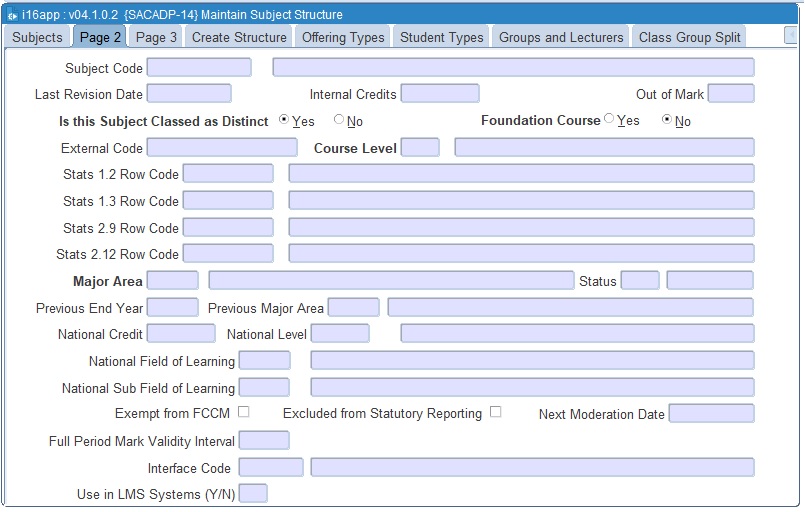
Task: Go to Create Structure tab
Action: pyautogui.click(x=239, y=37)
